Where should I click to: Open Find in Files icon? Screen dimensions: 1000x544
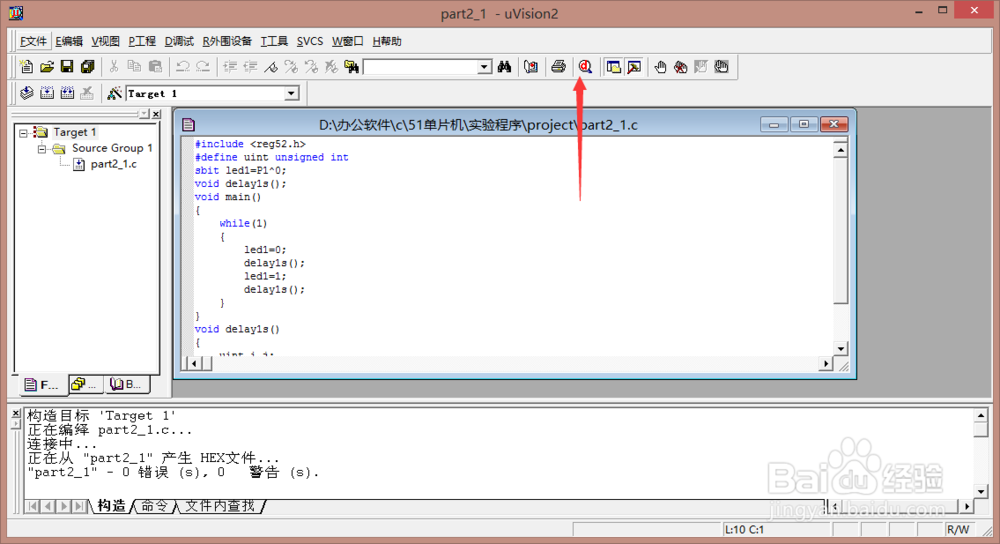[351, 66]
